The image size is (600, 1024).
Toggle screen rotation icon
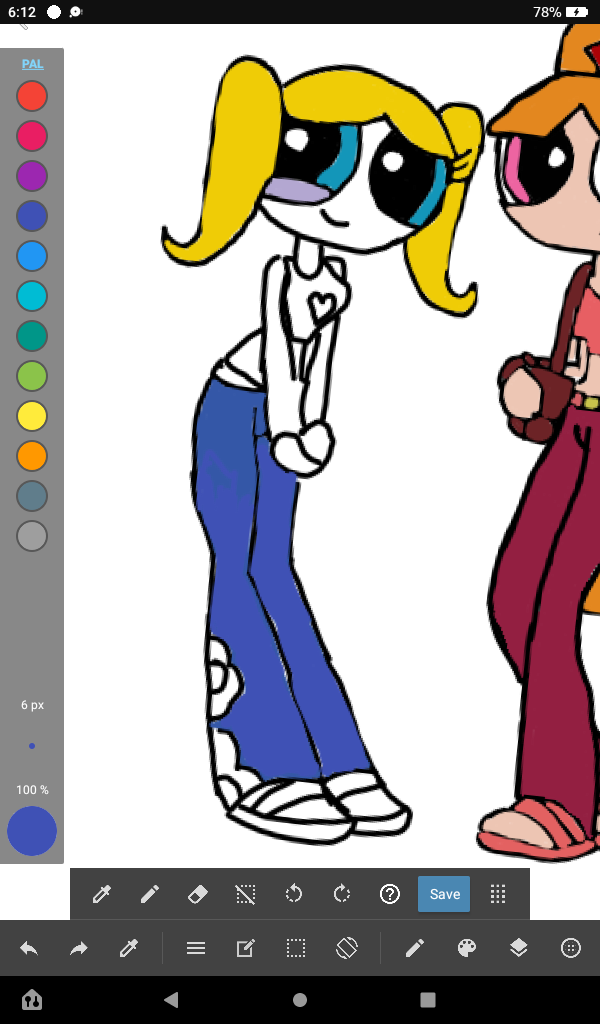[x=347, y=948]
